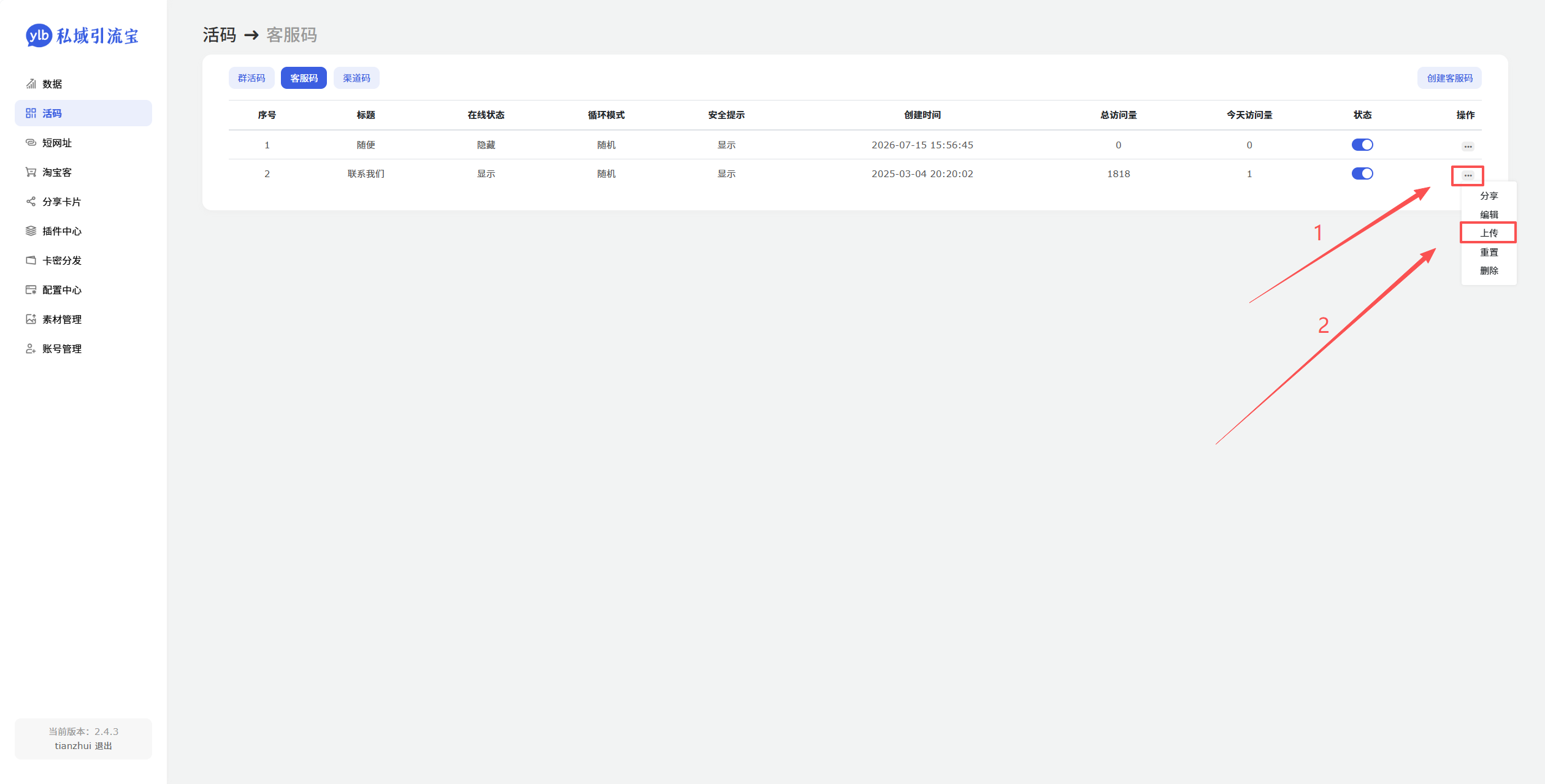The image size is (1545, 784).
Task: Switch to the 渠道码 tab
Action: pyautogui.click(x=356, y=78)
